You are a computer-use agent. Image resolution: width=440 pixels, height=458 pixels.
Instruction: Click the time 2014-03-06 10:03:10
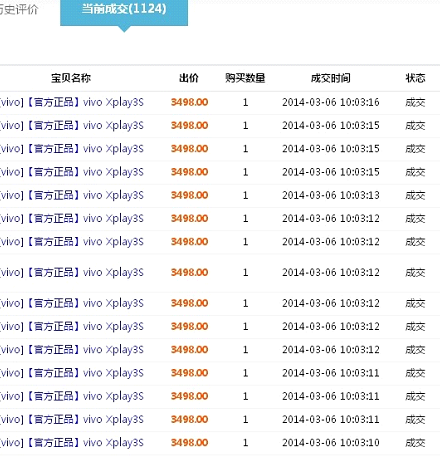pos(331,443)
